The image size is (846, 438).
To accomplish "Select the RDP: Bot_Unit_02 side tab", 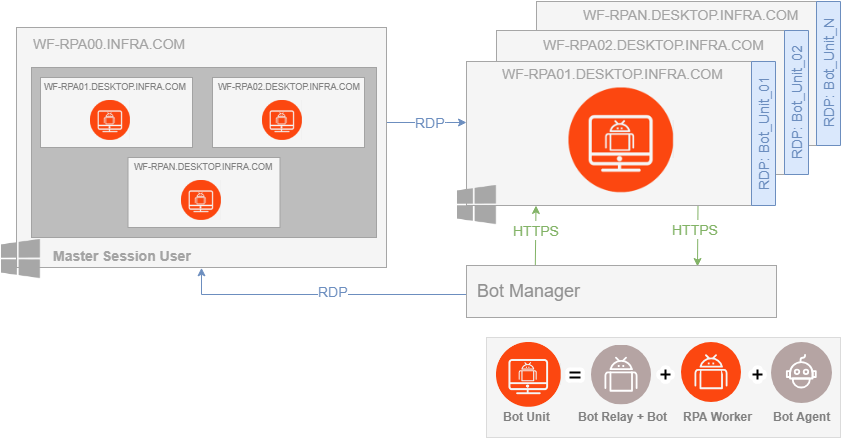I will coord(797,102).
